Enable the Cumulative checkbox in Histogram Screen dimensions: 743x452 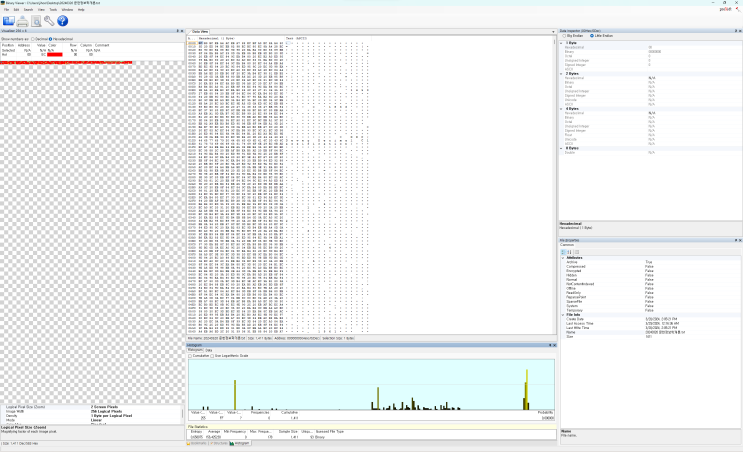click(190, 356)
